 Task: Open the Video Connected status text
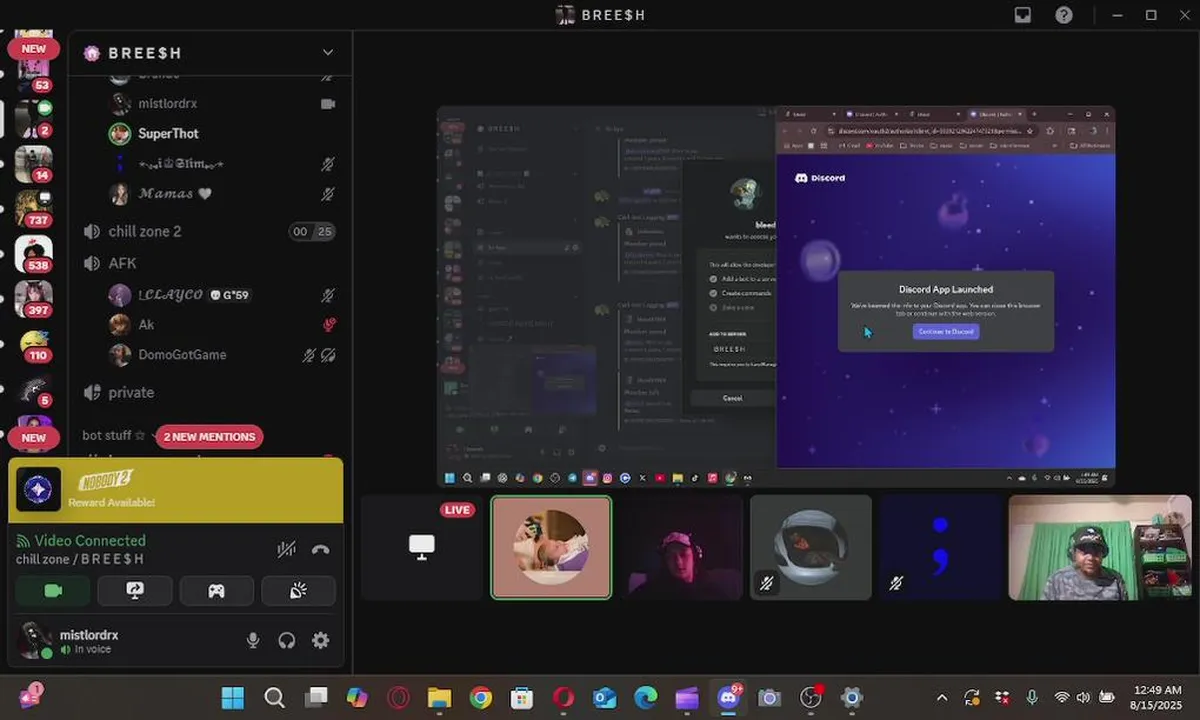(x=90, y=540)
